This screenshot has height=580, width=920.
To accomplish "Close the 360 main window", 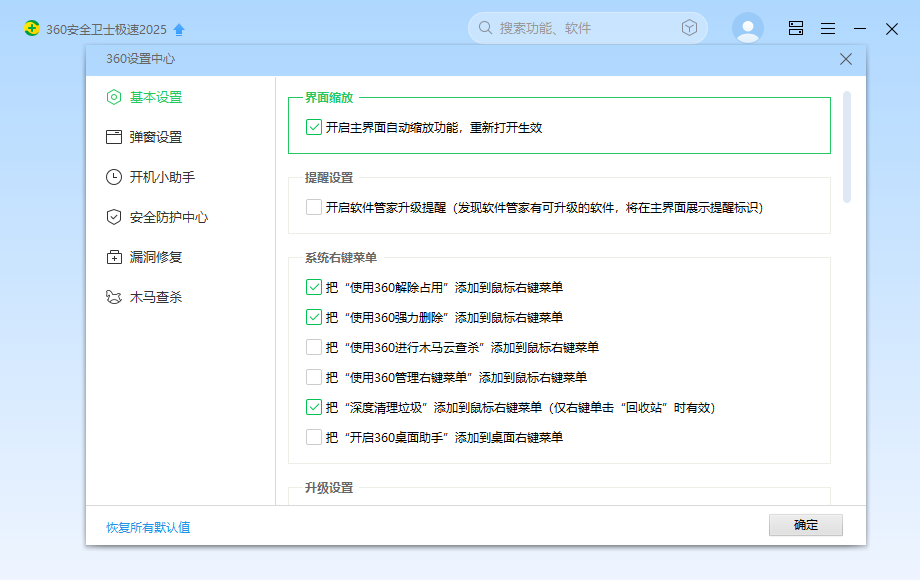I will [892, 29].
